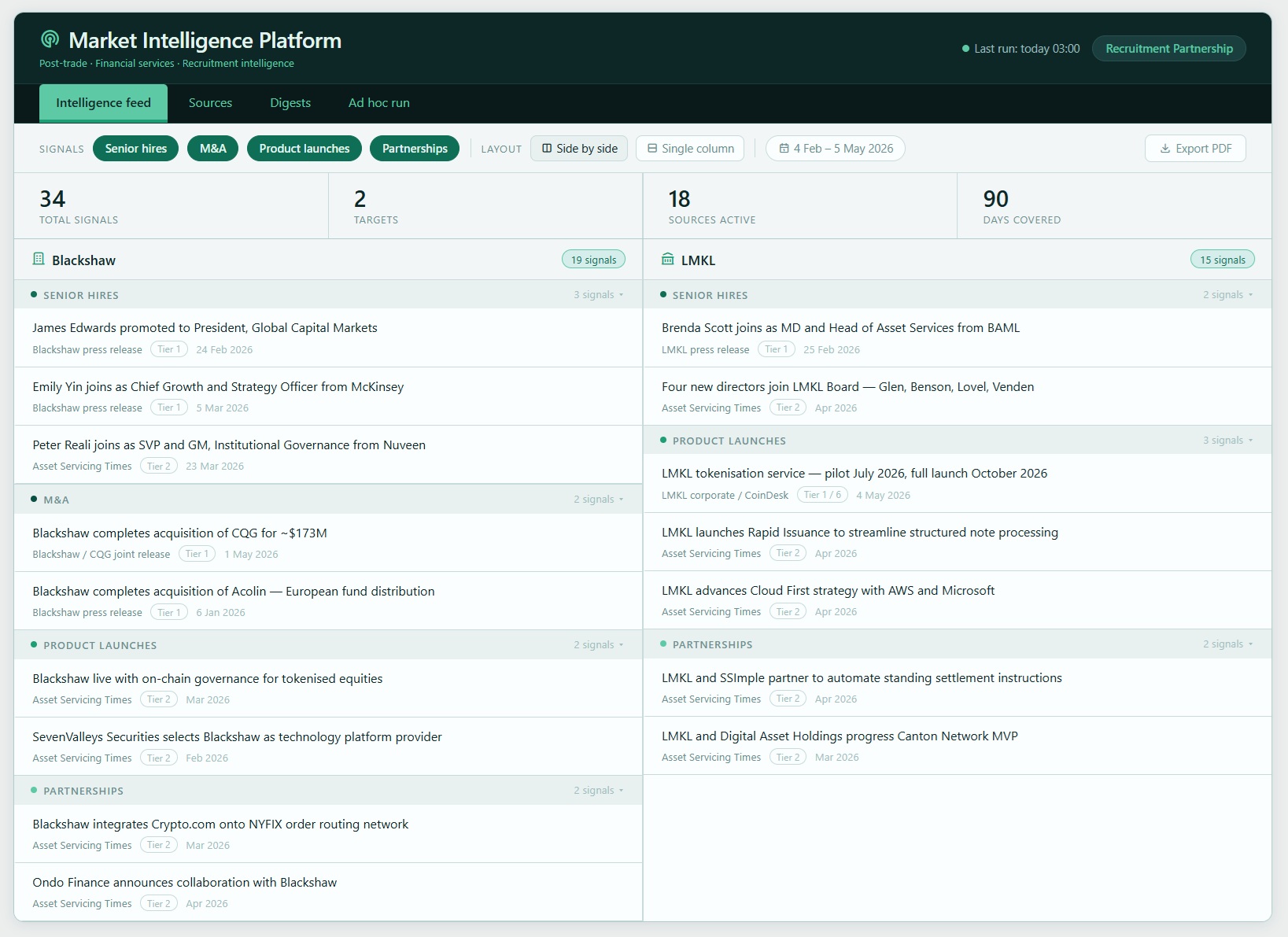Click Blackshaw / CQG joint release source
1288x937 pixels.
pyautogui.click(x=101, y=554)
